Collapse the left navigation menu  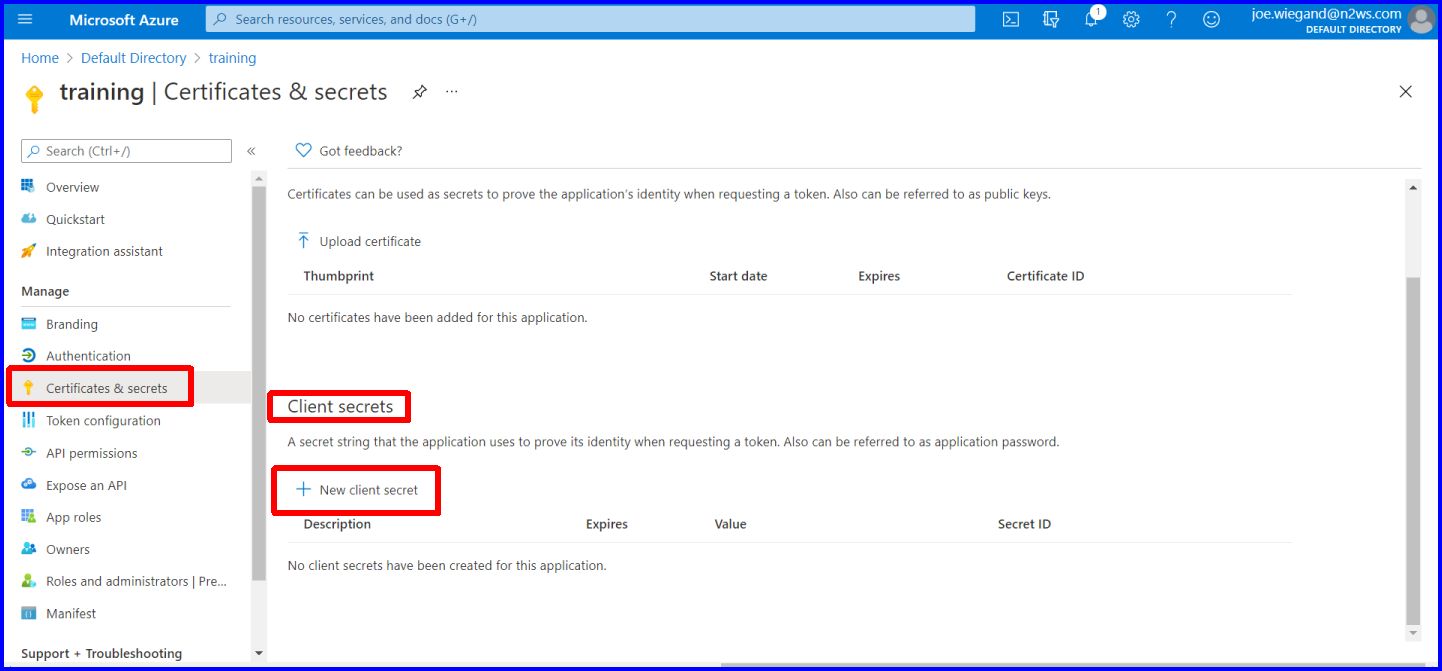[x=251, y=151]
